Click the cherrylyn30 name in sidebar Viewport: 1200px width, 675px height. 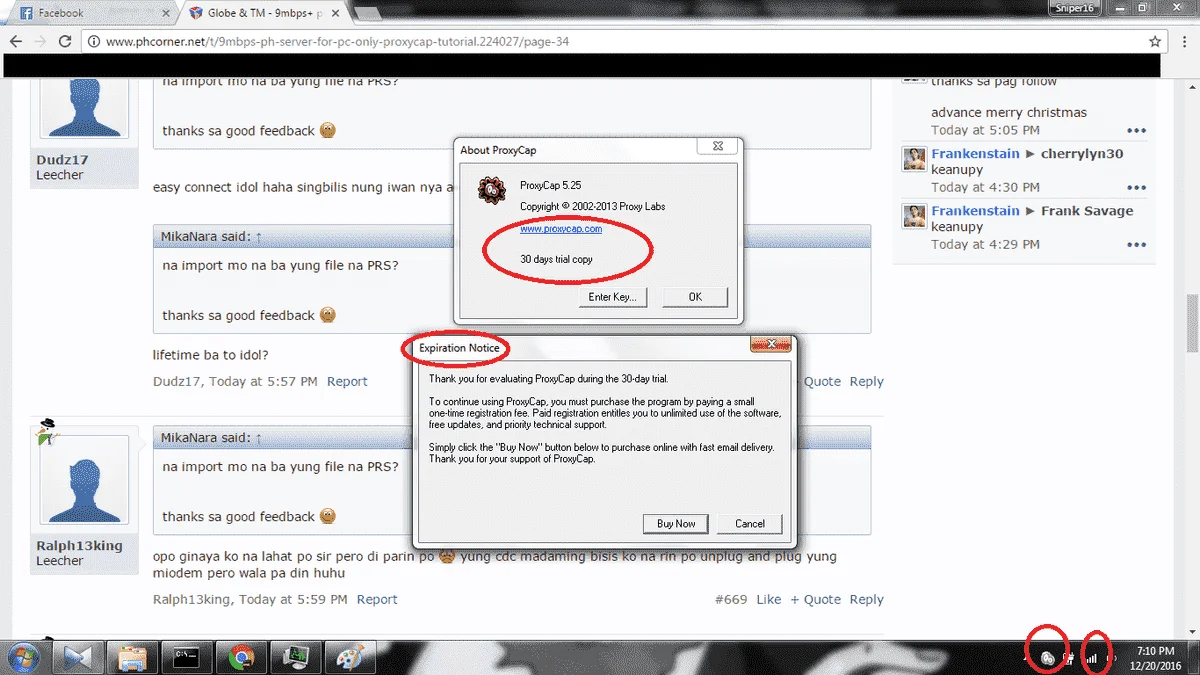click(1082, 154)
